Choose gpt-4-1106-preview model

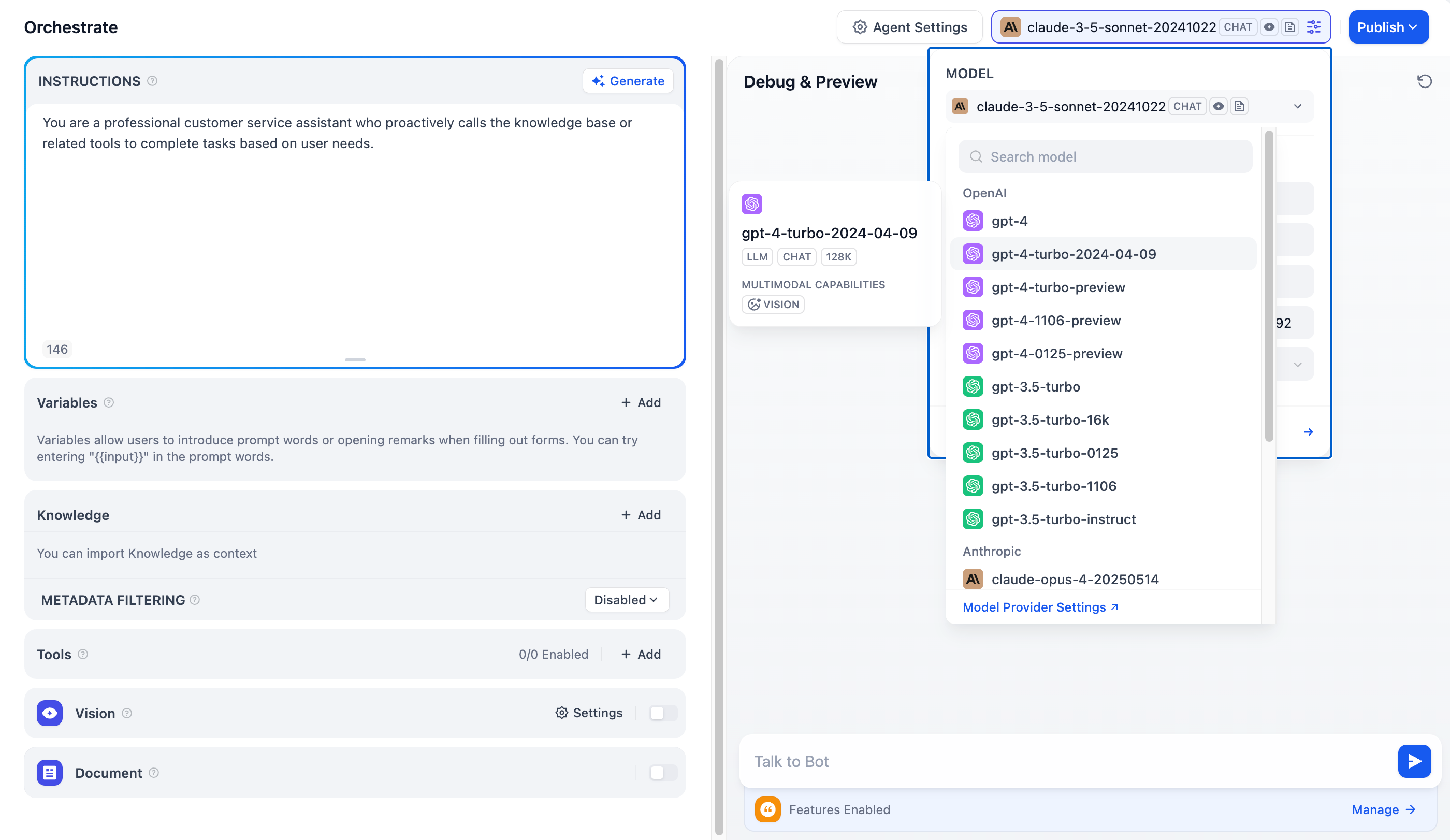pos(1103,321)
